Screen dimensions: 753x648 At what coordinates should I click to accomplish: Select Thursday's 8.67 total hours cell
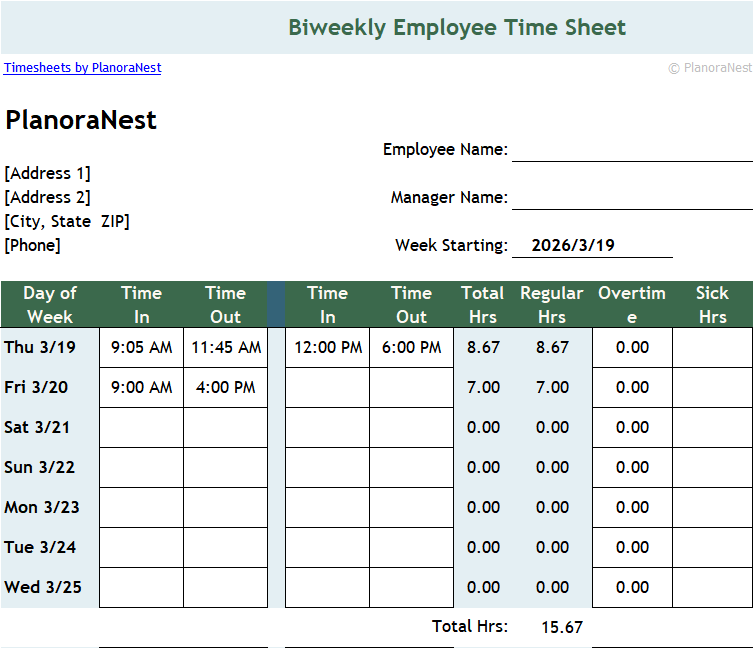[483, 347]
